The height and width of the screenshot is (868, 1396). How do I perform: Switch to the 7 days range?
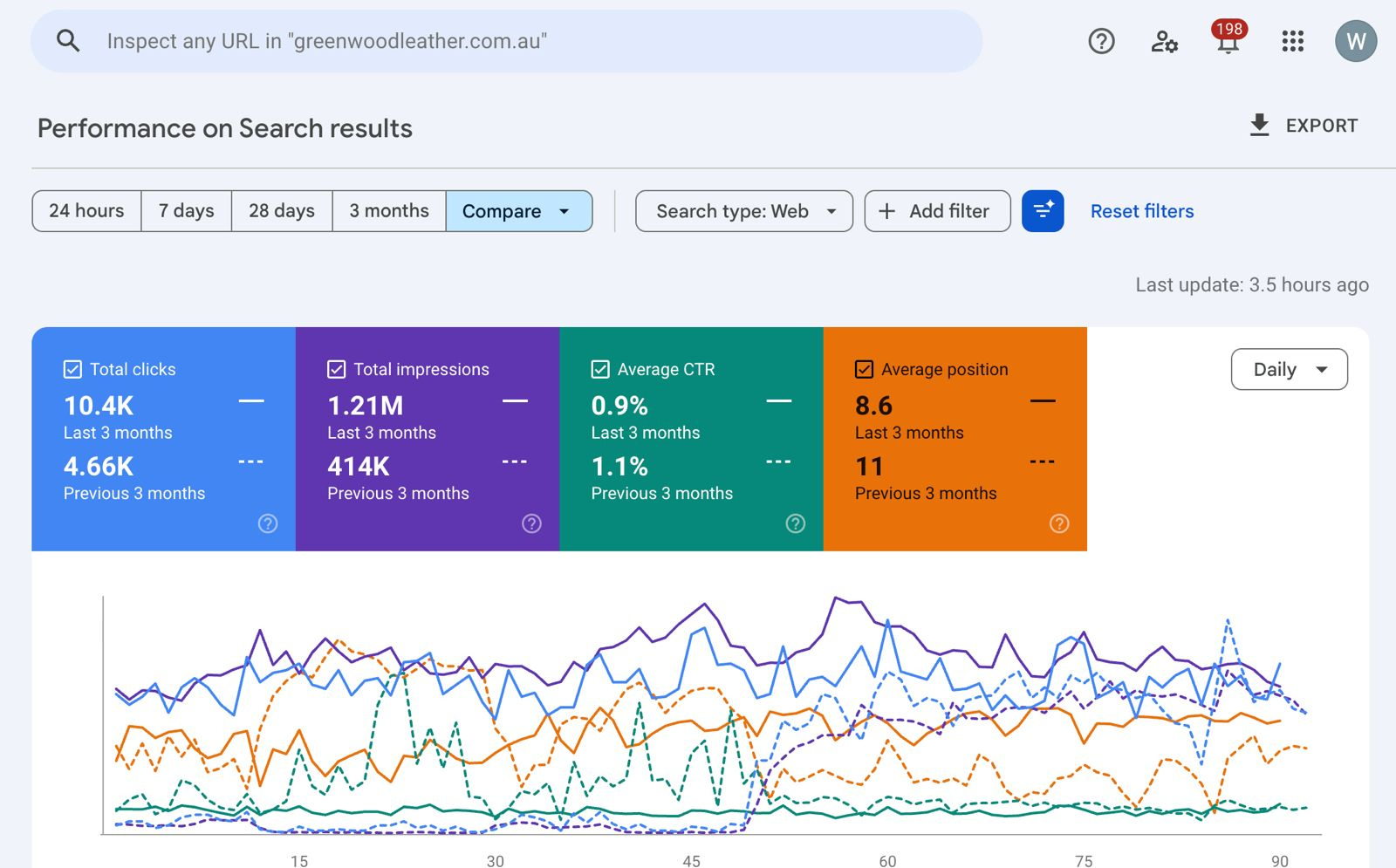(x=186, y=211)
